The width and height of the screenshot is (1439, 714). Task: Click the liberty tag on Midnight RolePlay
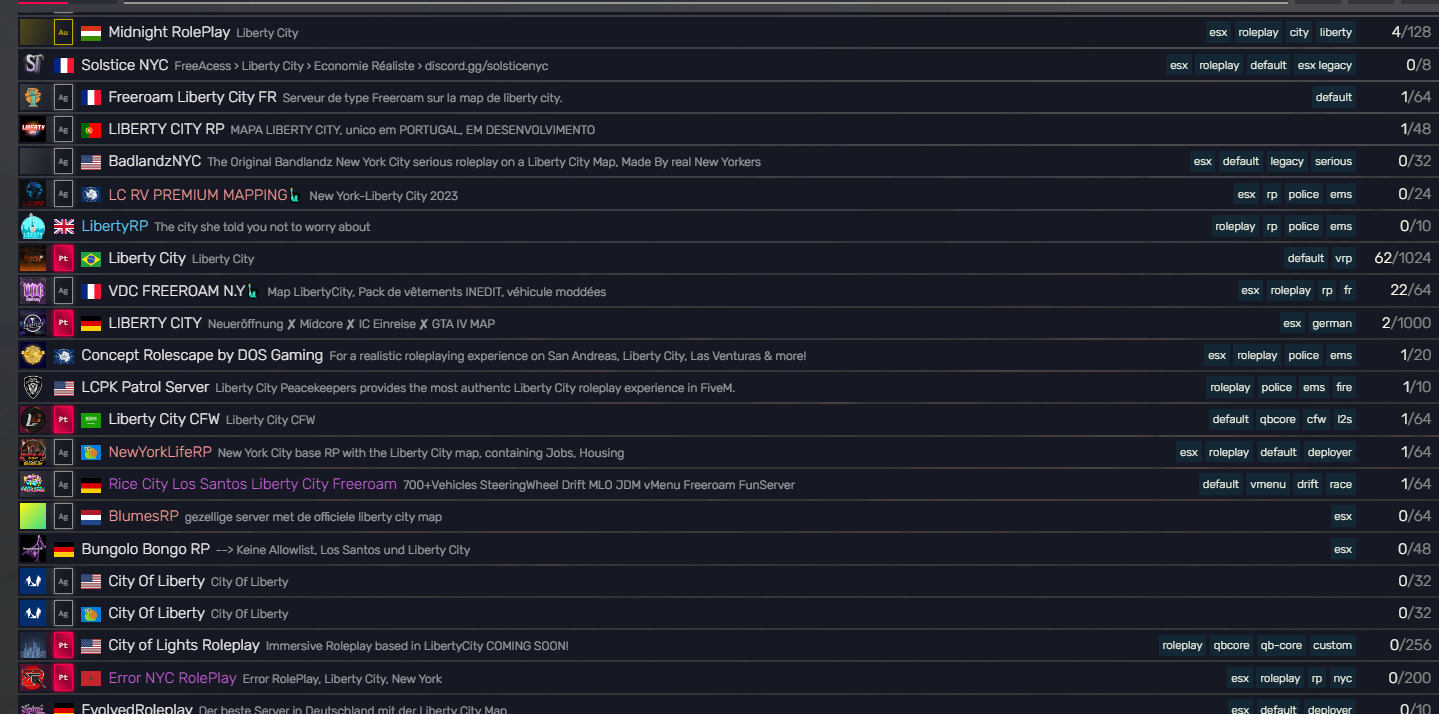tap(1336, 32)
